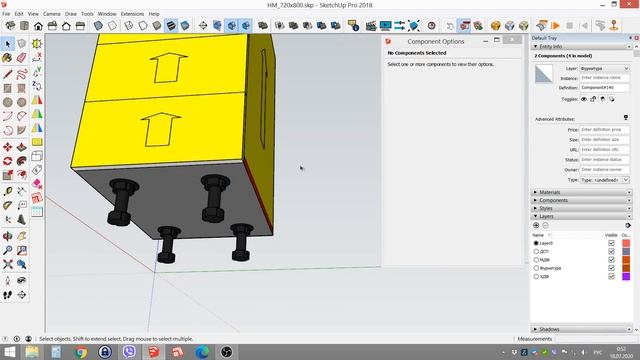Viewport: 640px width, 360px height.
Task: Click the Visible column header in Layers
Action: [x=611, y=236]
